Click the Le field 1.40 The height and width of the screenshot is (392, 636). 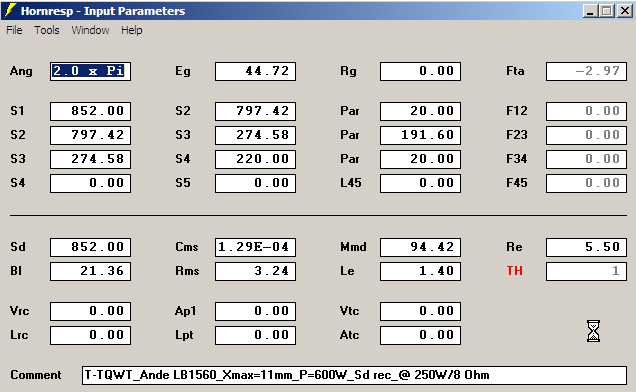coord(420,271)
